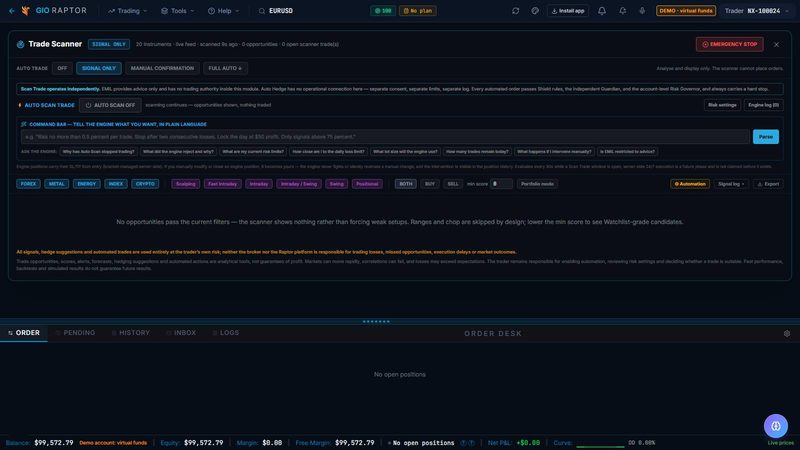This screenshot has height=450, width=800.
Task: Switch to the ORDER tab
Action: pos(24,333)
